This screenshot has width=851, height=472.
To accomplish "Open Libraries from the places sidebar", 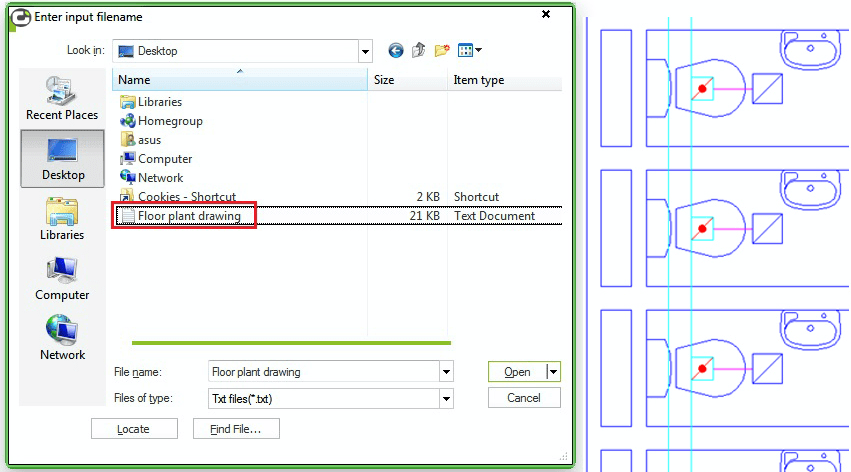I will 62,218.
